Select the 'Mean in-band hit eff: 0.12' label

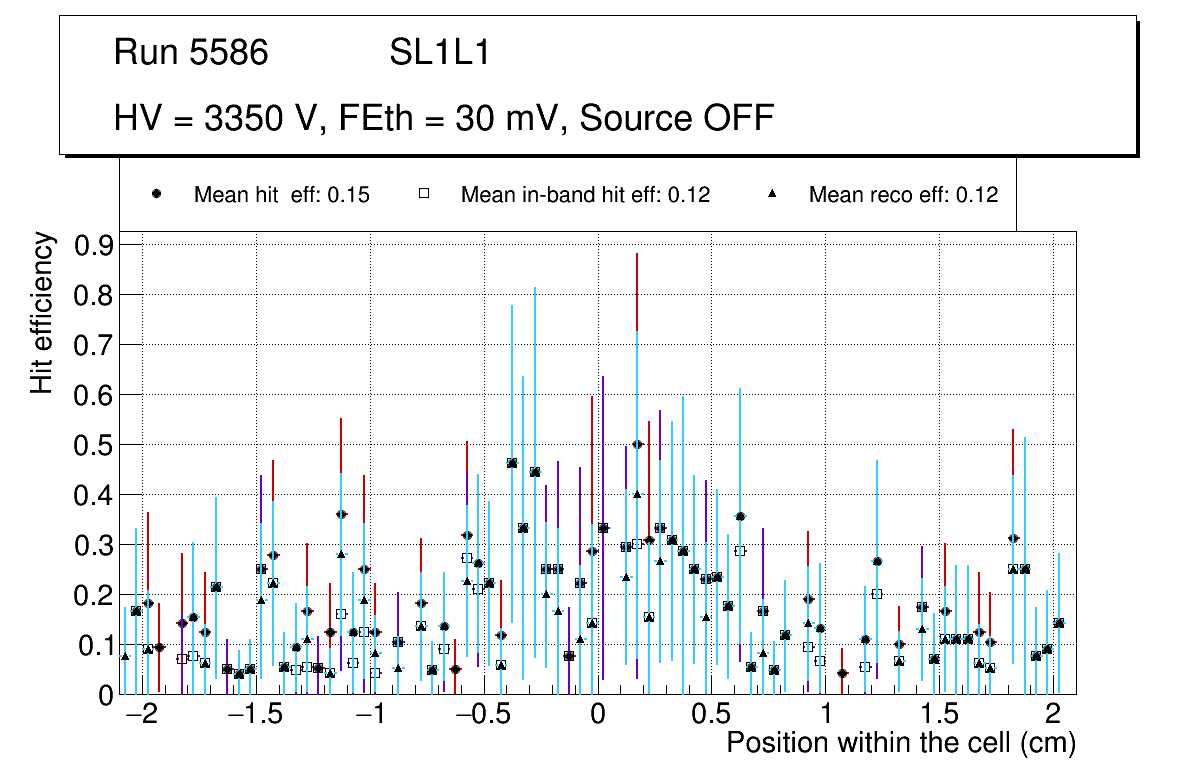(585, 195)
